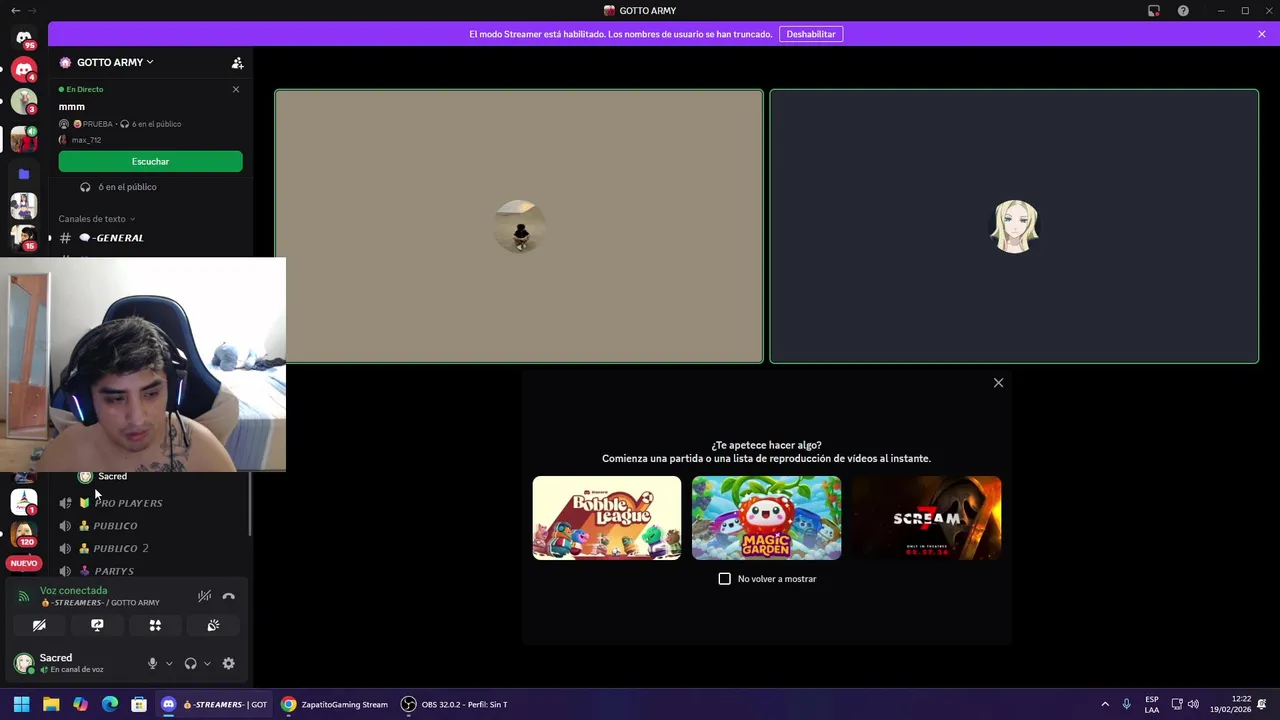Open the soundboard

click(213, 625)
